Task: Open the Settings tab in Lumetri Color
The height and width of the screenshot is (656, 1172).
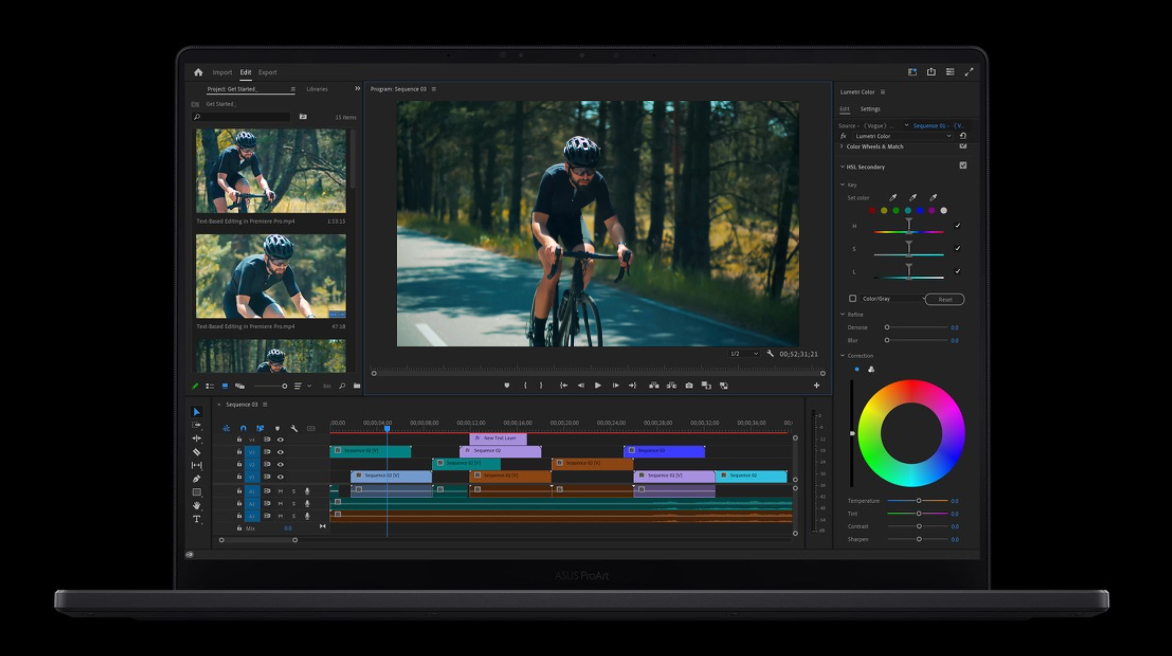Action: tap(870, 109)
